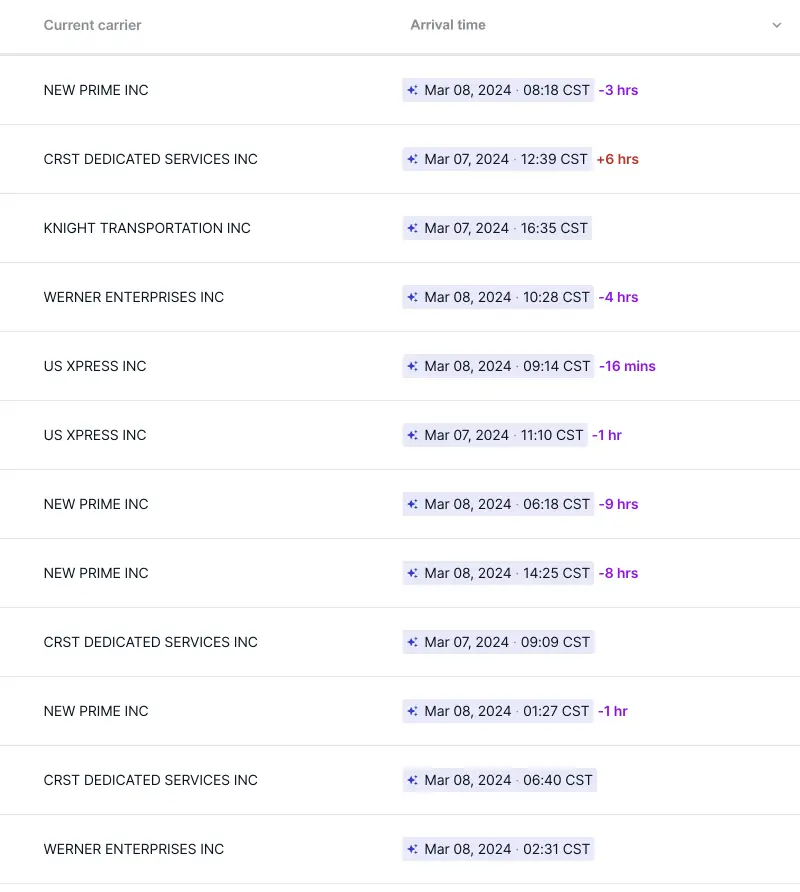This screenshot has height=892, width=800.
Task: Click the Current carrier column header
Action: [x=92, y=25]
